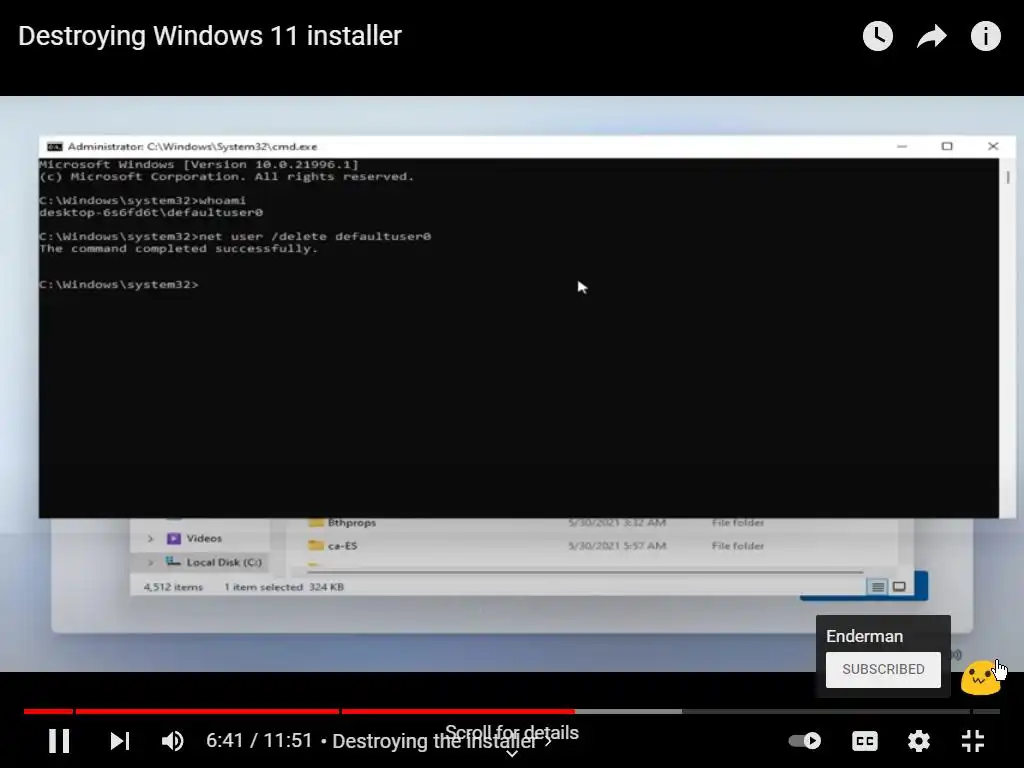Close the cmd.exe window

point(993,146)
